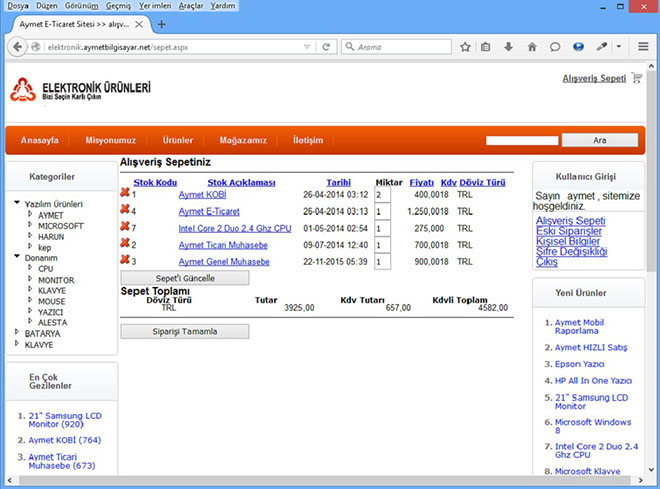Click the vertical page scrollbar thumb
The width and height of the screenshot is (660, 489).
pos(651,173)
